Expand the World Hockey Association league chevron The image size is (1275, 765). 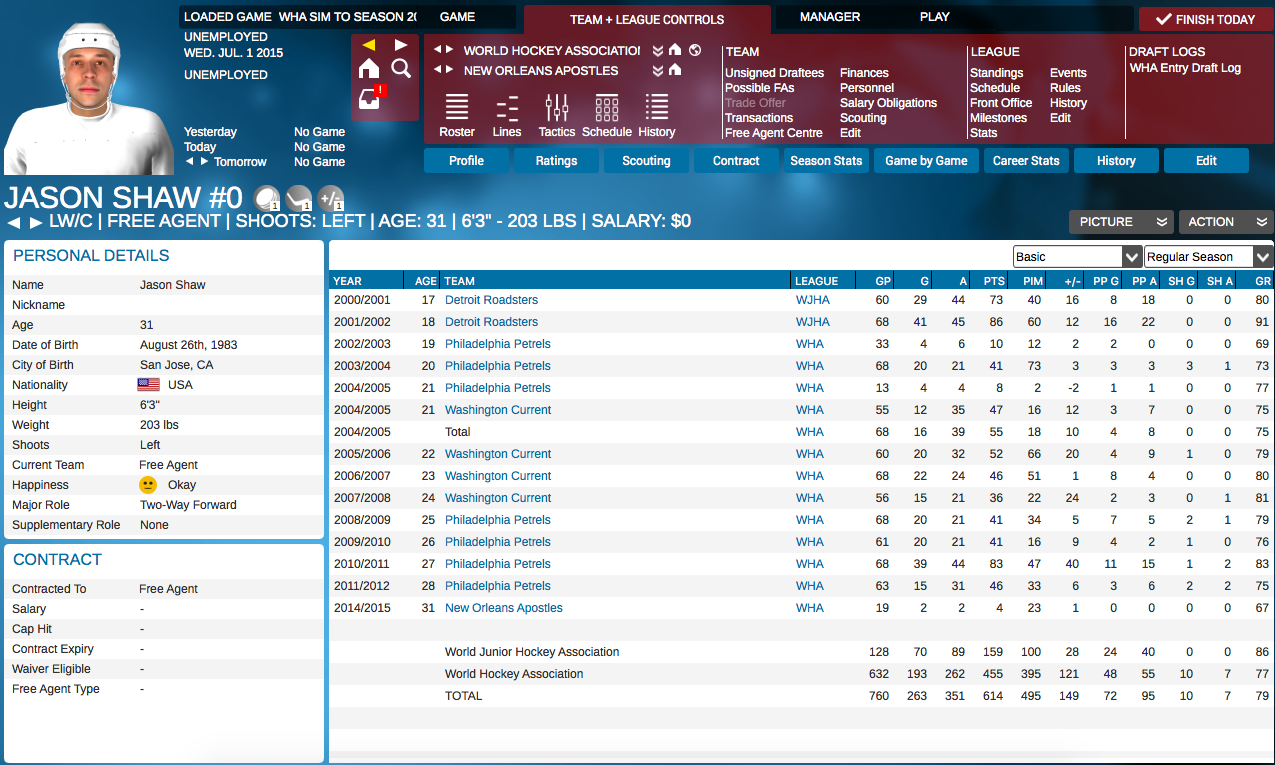(x=658, y=50)
